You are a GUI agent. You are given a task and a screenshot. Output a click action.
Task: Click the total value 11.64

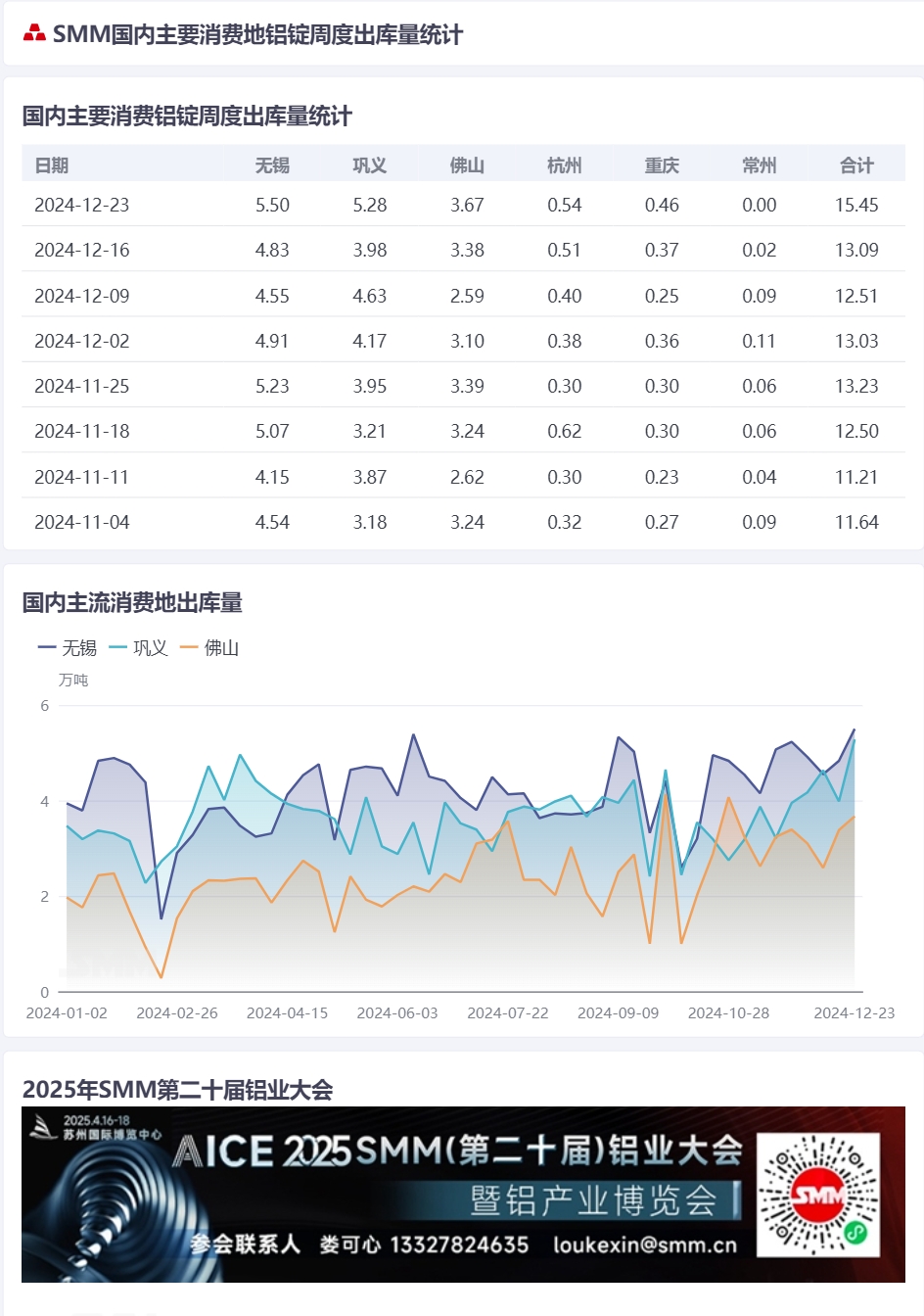click(856, 522)
